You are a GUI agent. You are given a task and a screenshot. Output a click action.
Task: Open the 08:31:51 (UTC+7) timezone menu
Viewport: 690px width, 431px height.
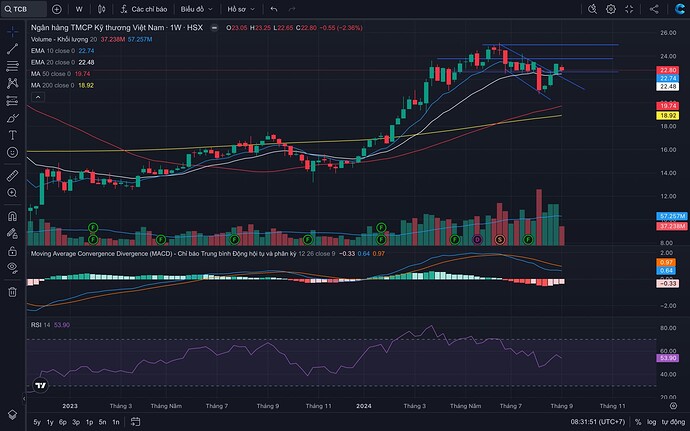pyautogui.click(x=598, y=422)
